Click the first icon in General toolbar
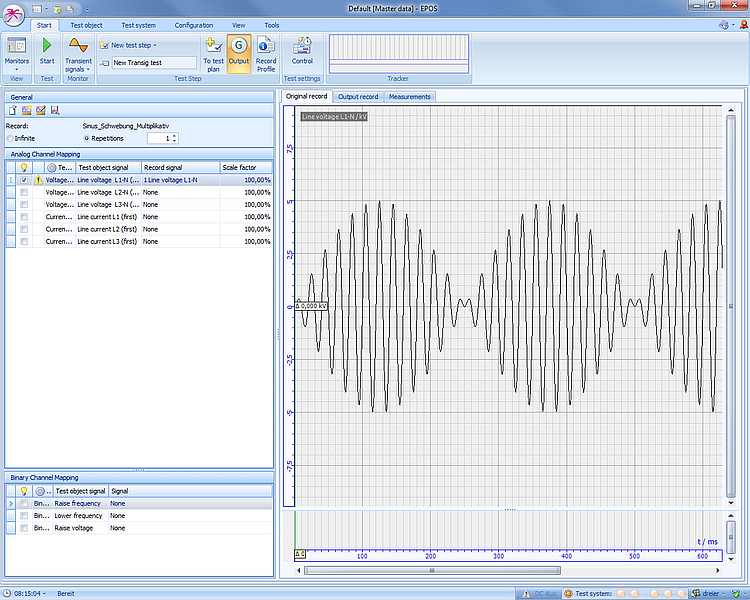Image resolution: width=750 pixels, height=600 pixels. [x=13, y=110]
